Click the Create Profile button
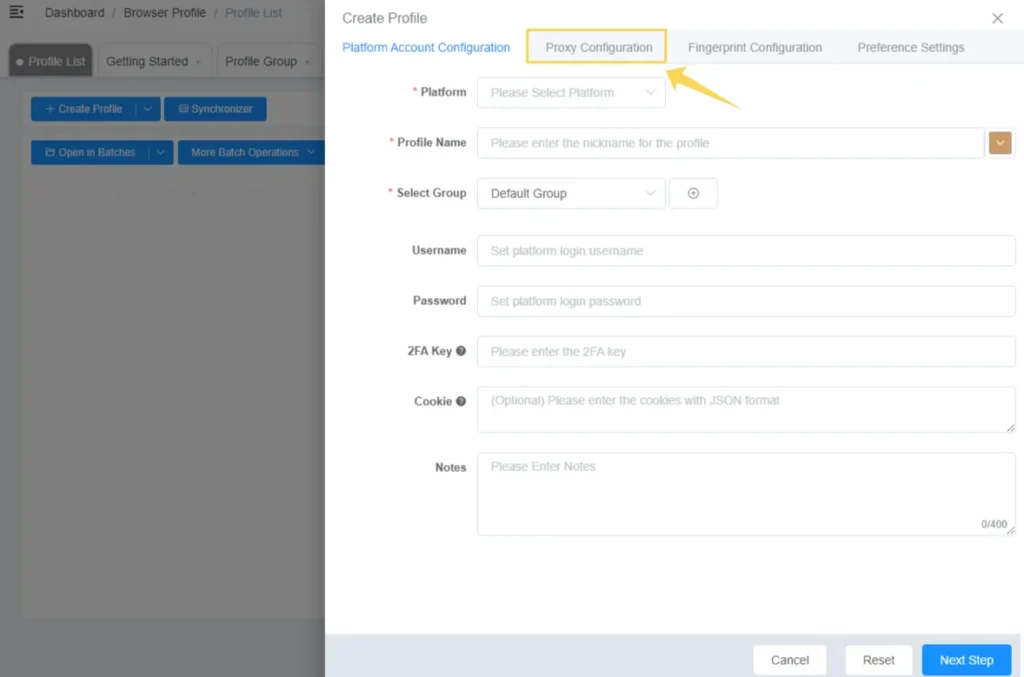The width and height of the screenshot is (1024, 677). click(84, 109)
